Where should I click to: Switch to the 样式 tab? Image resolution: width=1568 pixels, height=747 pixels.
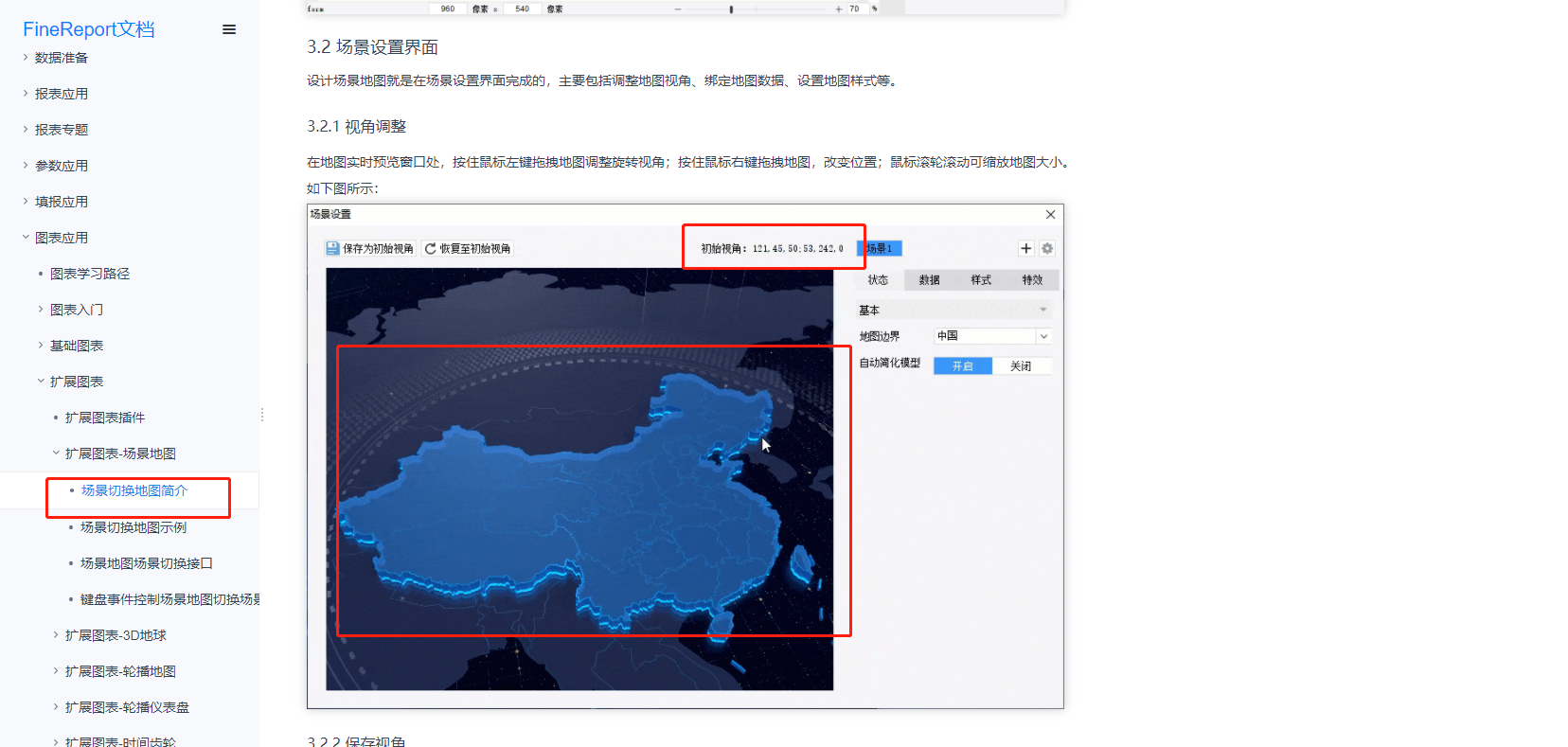(x=981, y=280)
